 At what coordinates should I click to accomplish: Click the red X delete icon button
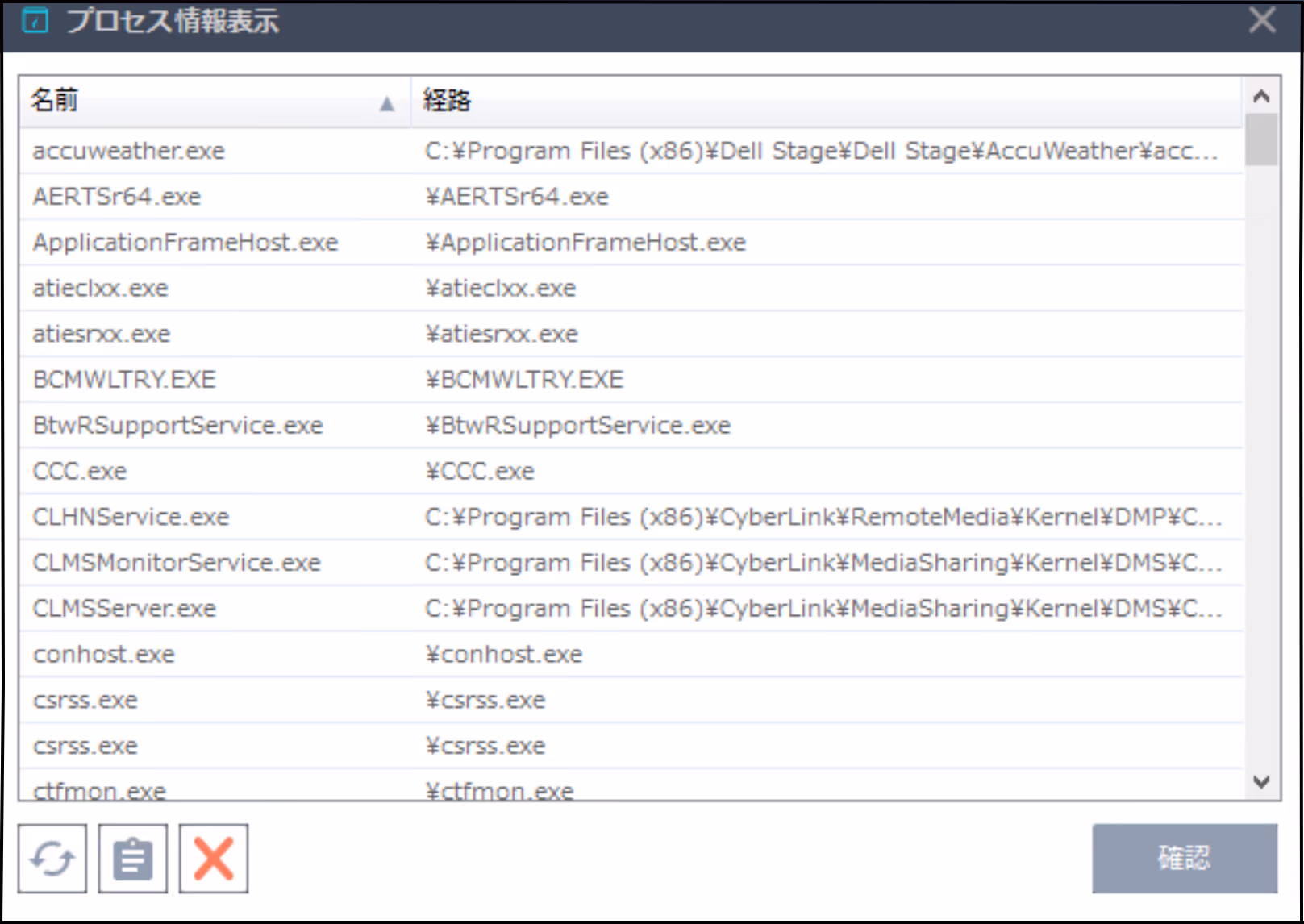(x=214, y=859)
